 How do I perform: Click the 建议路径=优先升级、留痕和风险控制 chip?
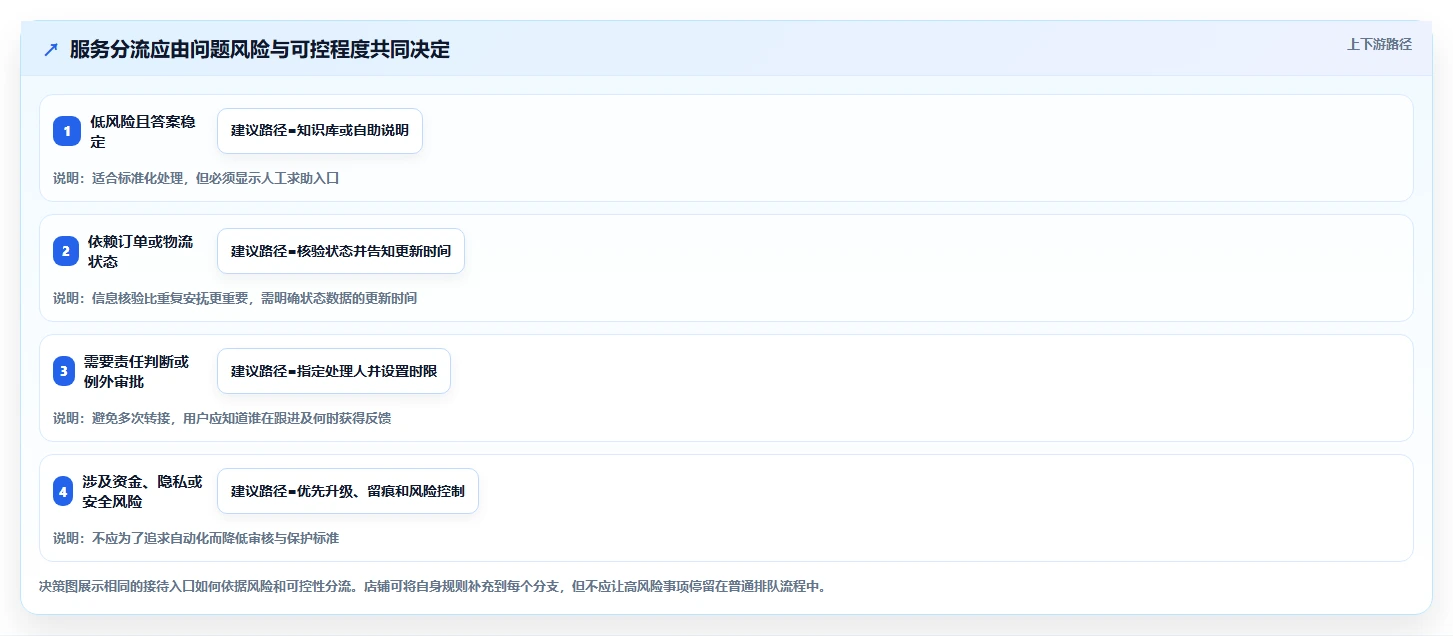[x=348, y=491]
